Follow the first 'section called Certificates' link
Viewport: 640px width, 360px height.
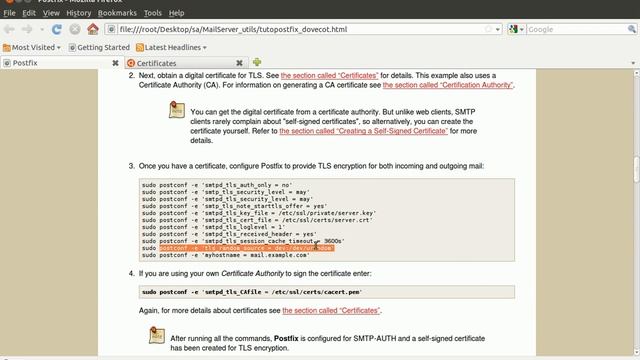point(329,76)
